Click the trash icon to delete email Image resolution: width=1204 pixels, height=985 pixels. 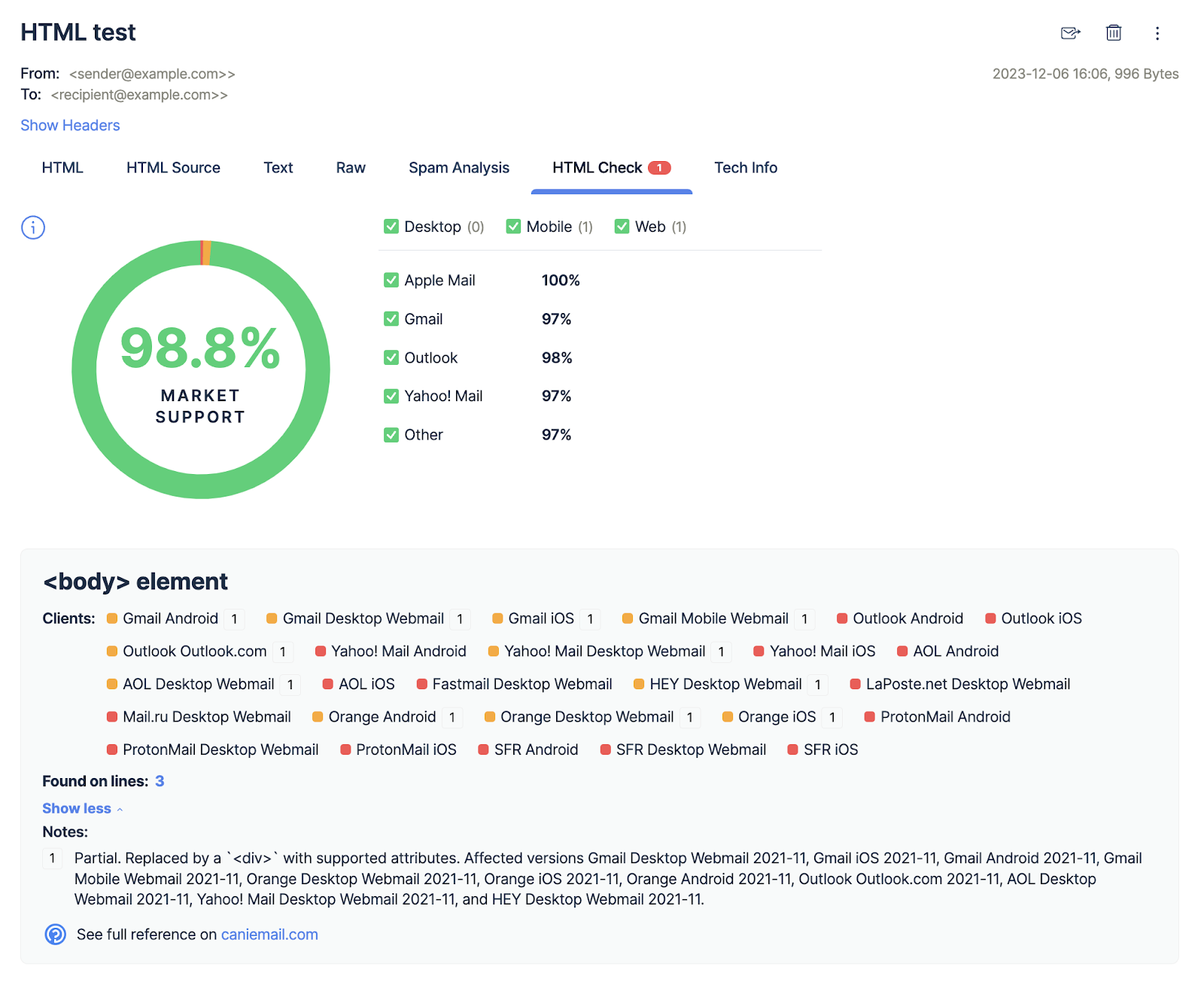(x=1114, y=33)
